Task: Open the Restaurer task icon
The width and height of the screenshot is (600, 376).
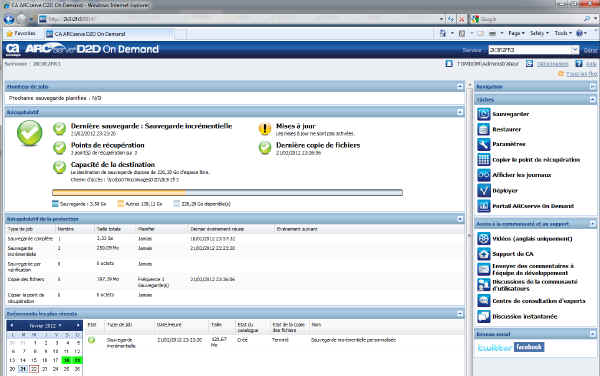Action: click(484, 129)
